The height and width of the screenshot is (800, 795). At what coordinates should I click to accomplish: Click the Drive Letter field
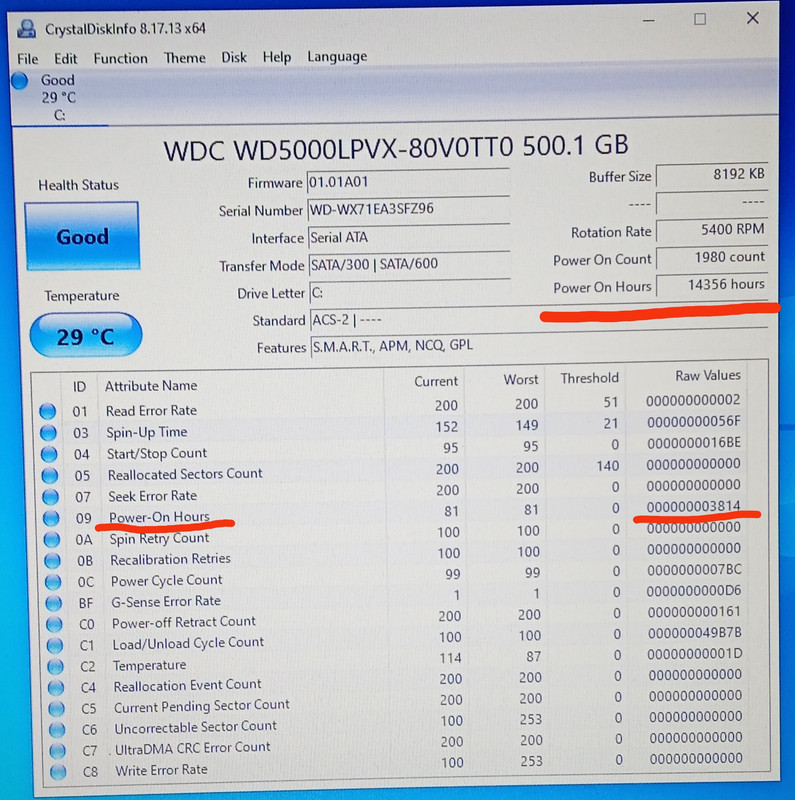tap(410, 292)
